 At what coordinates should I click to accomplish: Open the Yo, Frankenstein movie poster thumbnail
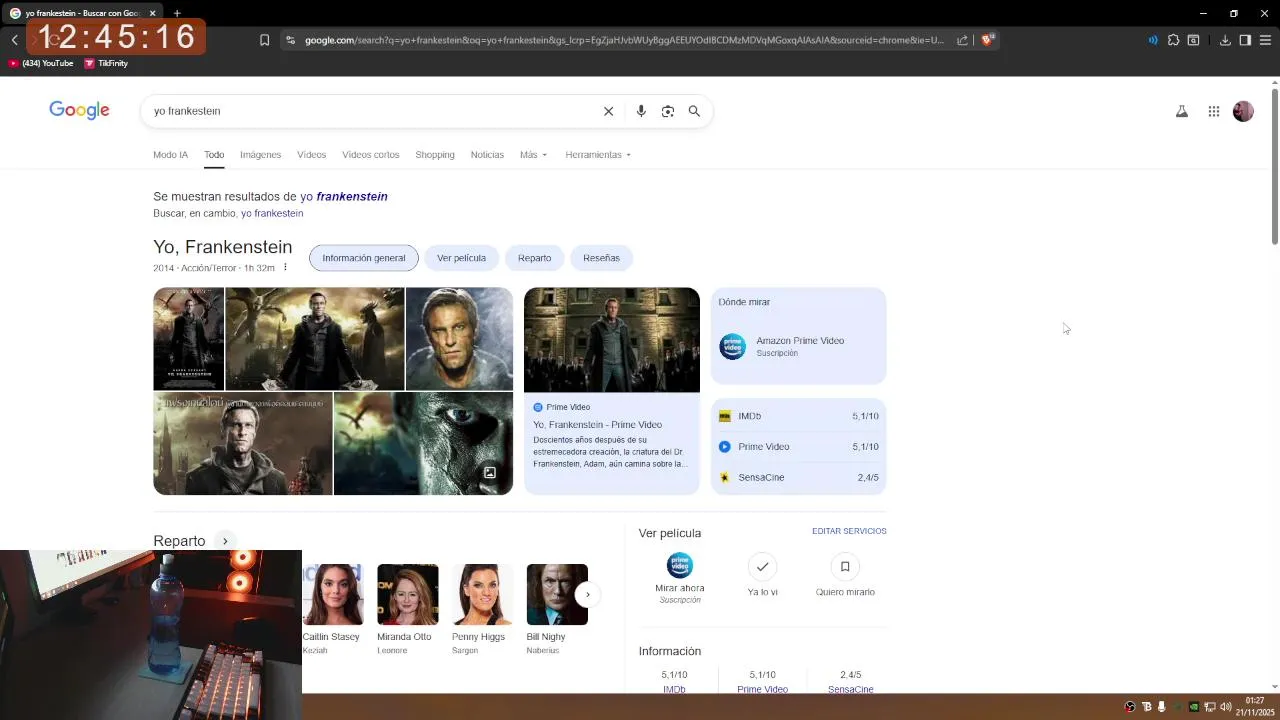[x=188, y=339]
